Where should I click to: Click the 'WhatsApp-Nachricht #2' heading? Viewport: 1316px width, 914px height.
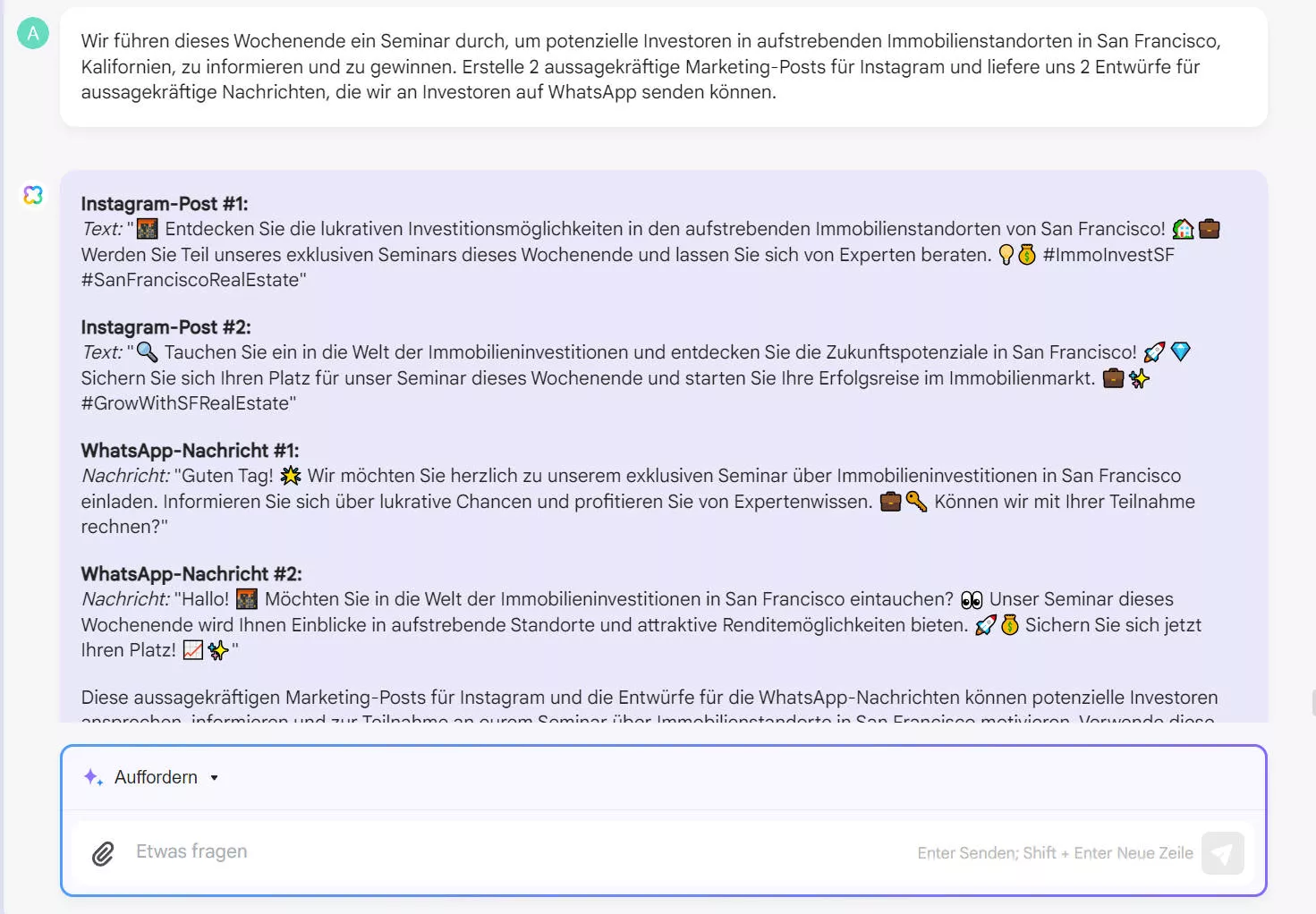click(192, 573)
